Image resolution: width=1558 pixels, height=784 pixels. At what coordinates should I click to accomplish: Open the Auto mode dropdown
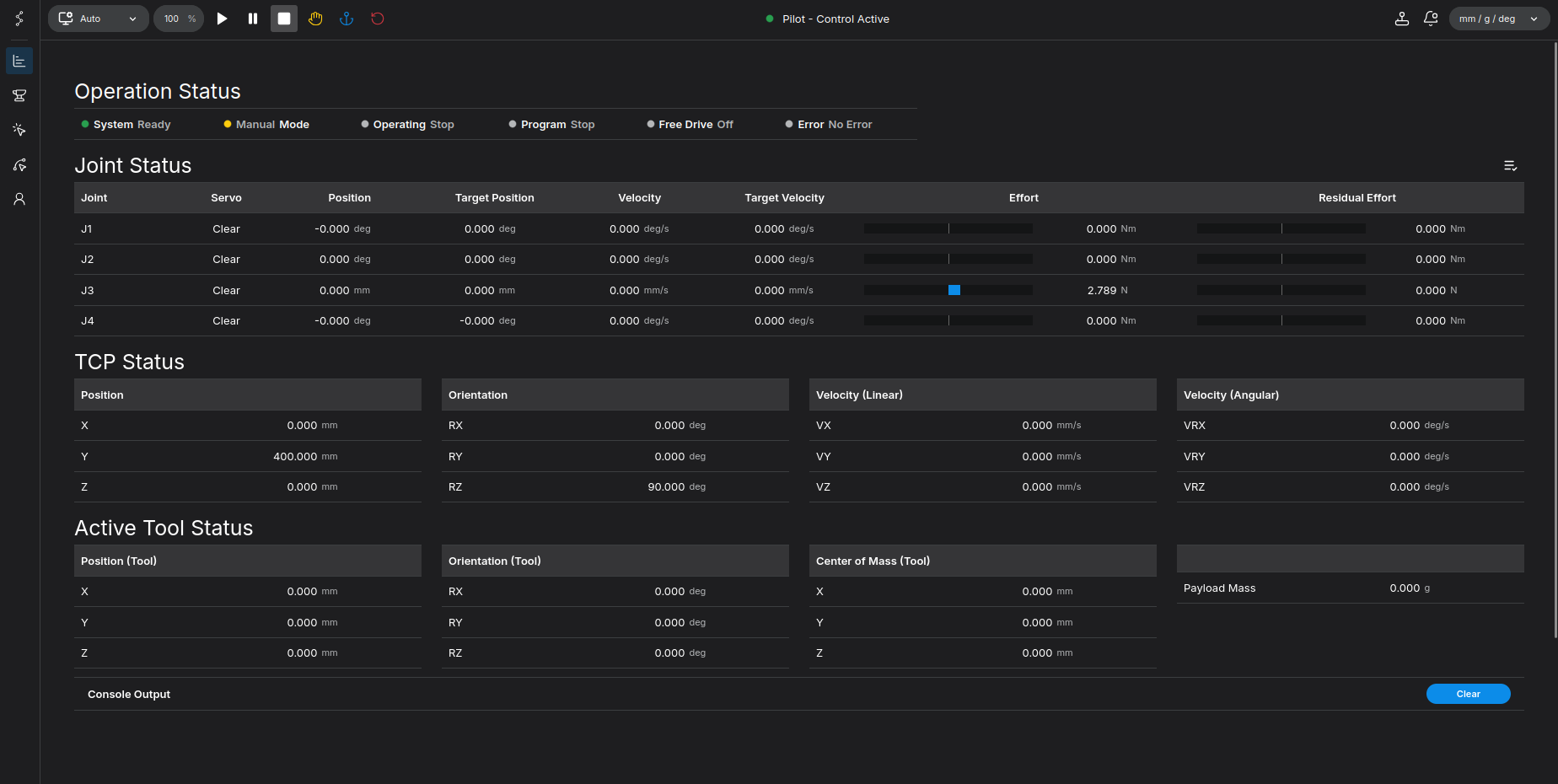[x=98, y=19]
